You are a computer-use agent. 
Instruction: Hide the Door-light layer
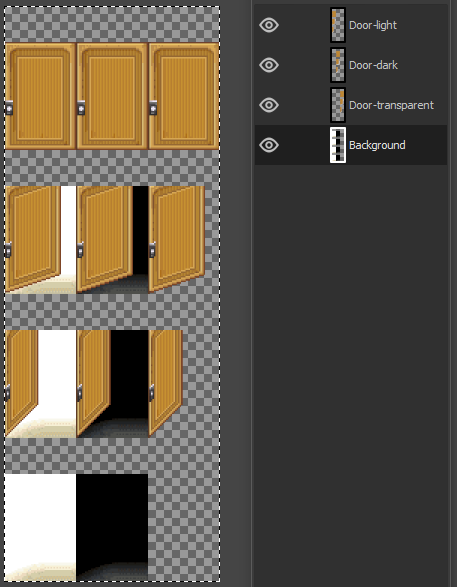coord(269,25)
